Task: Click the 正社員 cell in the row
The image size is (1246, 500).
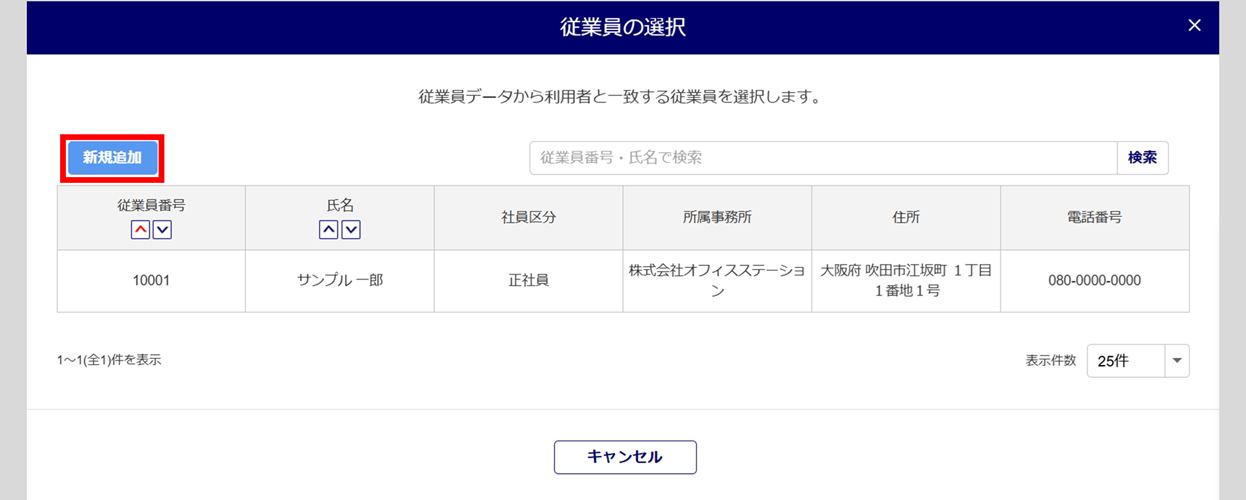Action: tap(528, 281)
